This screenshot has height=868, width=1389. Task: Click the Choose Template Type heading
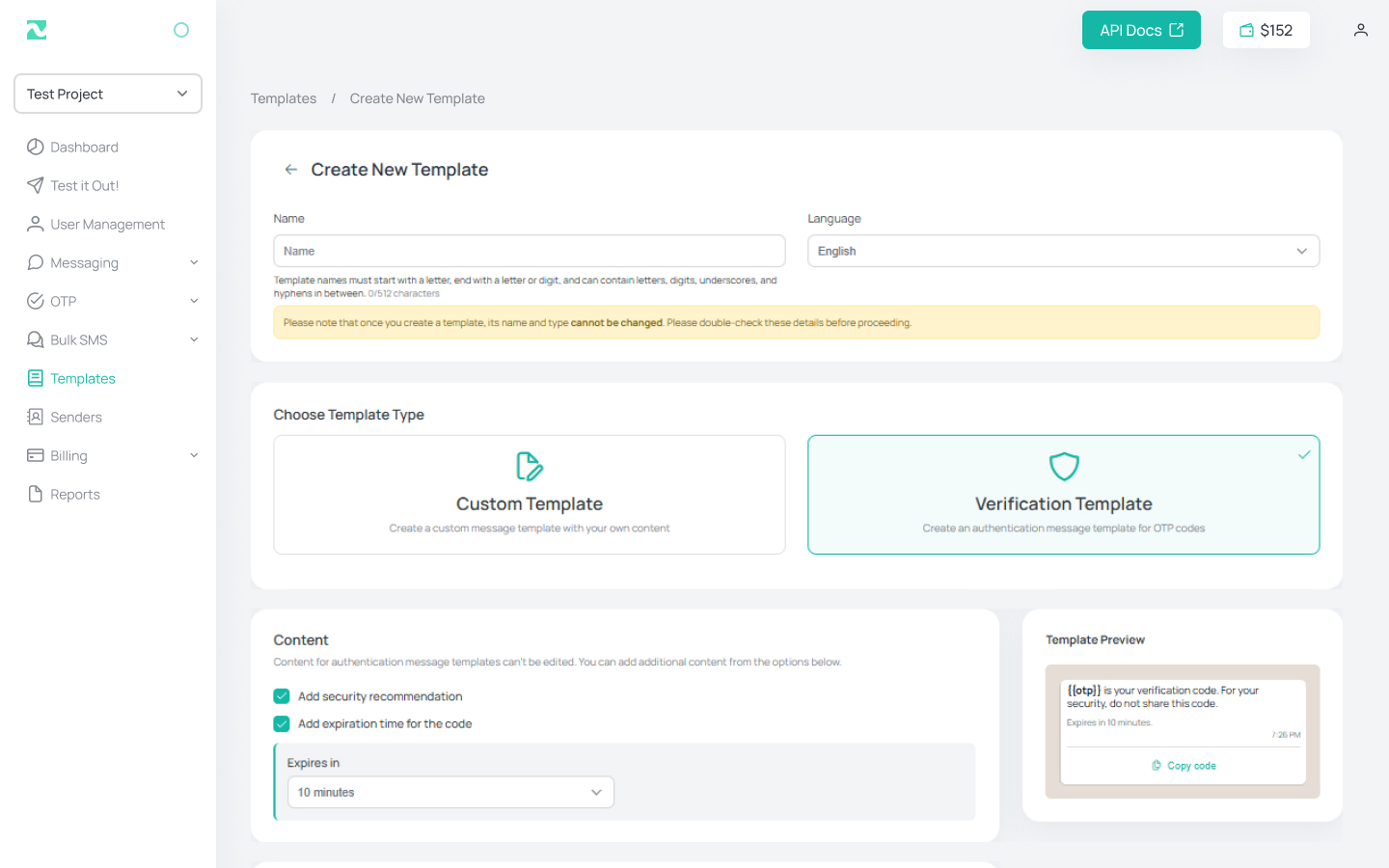348,415
